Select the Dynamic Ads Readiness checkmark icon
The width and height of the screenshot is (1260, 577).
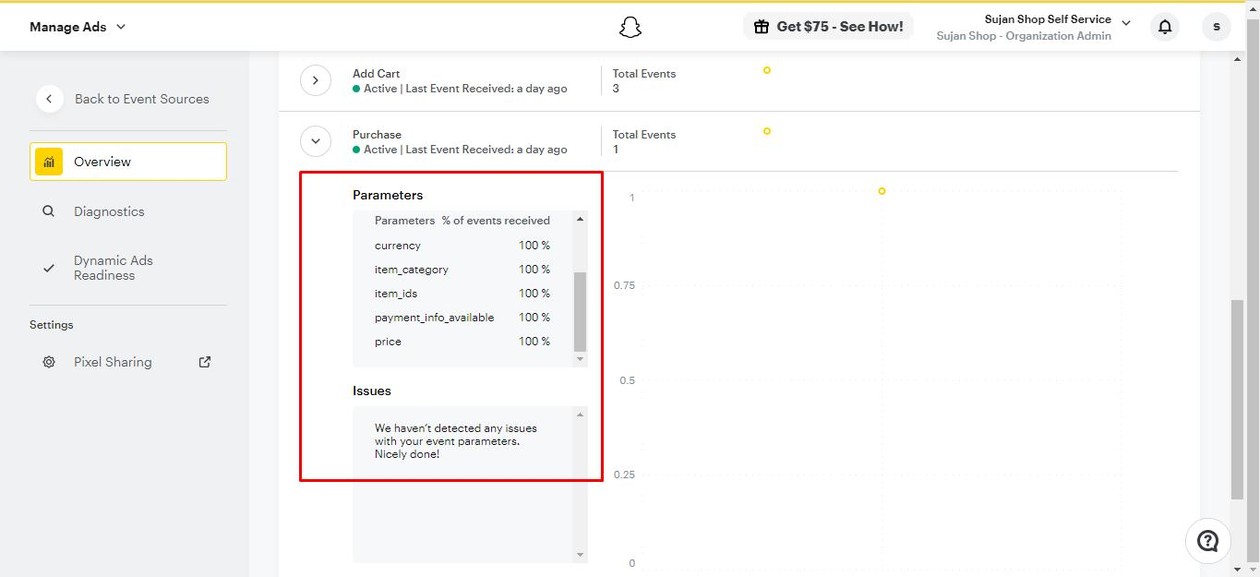48,268
